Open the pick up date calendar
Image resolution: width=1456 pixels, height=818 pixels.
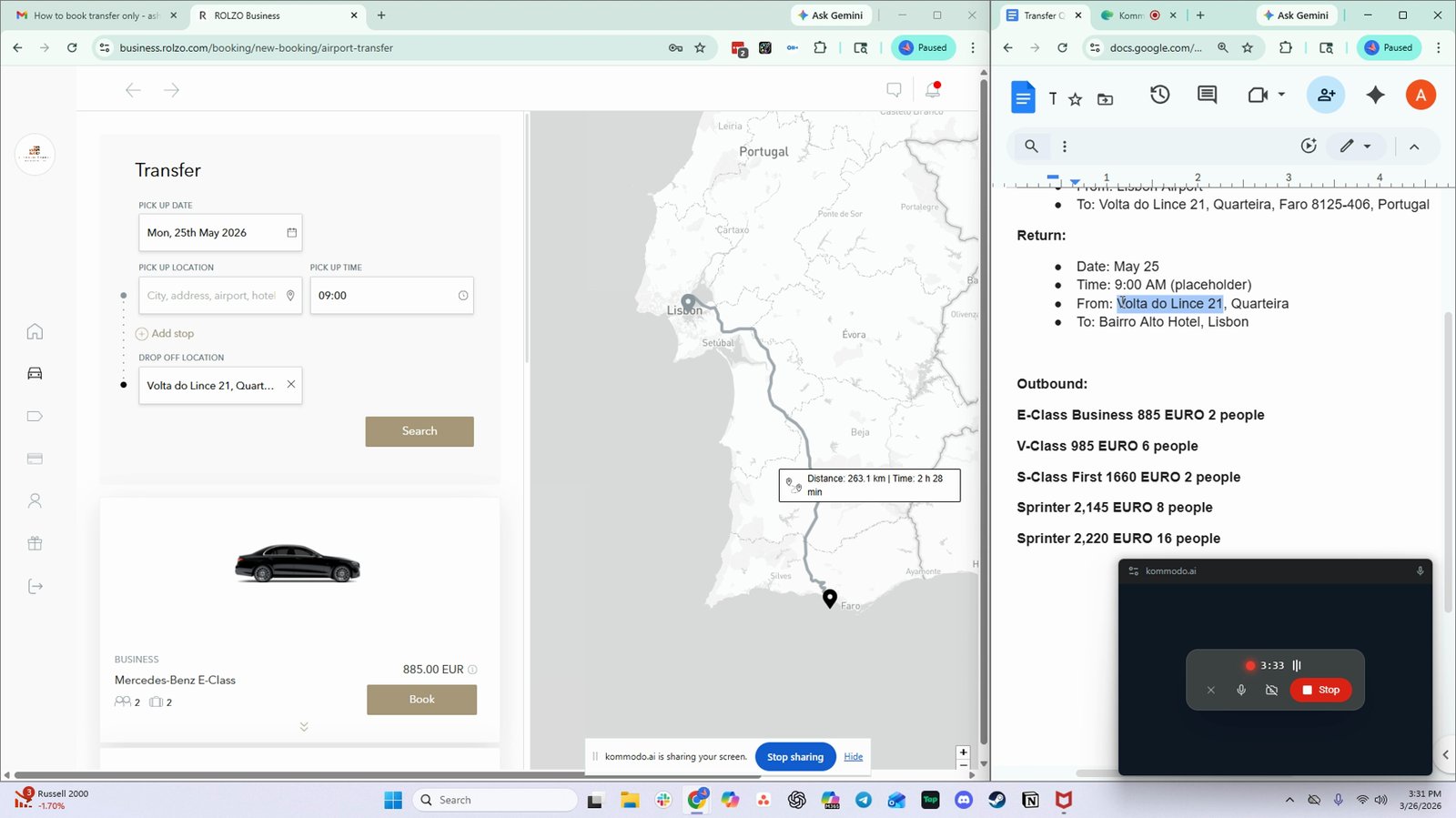point(292,233)
